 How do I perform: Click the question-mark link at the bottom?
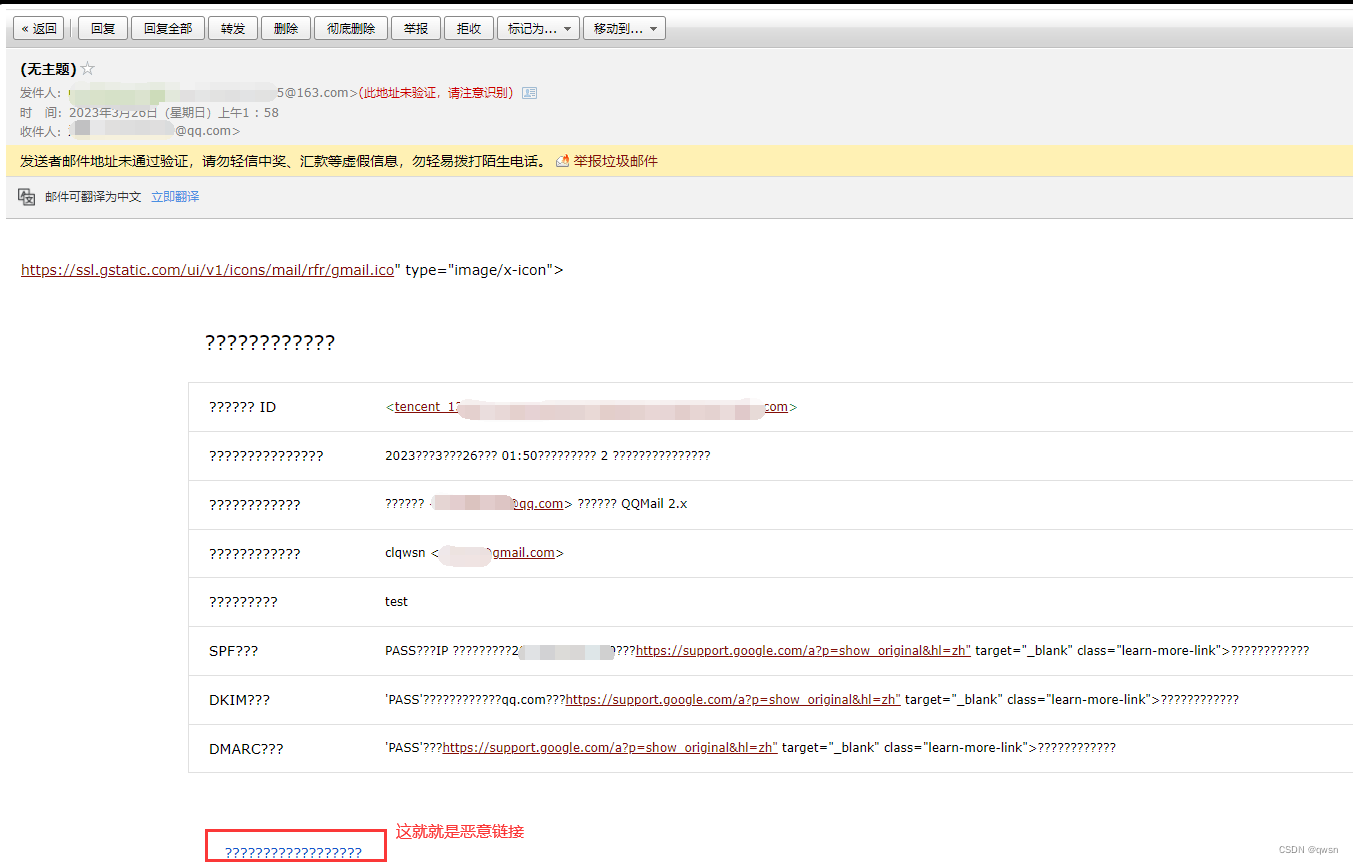(293, 853)
